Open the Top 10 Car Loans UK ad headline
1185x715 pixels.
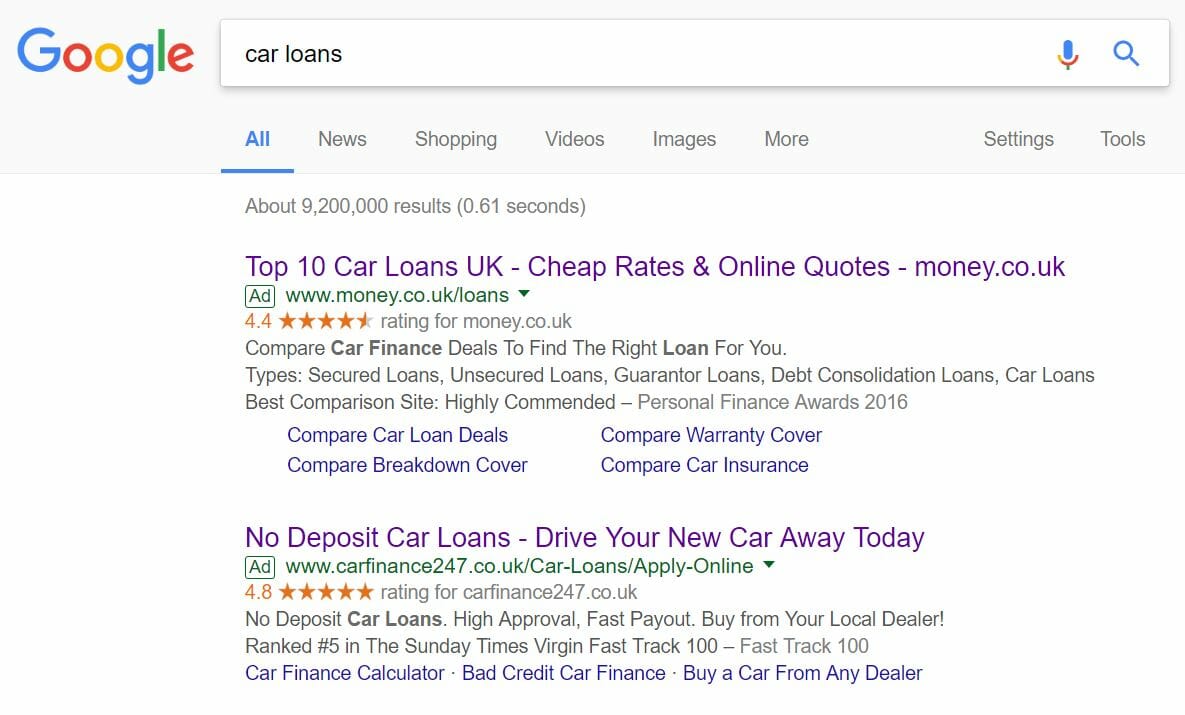pos(654,267)
